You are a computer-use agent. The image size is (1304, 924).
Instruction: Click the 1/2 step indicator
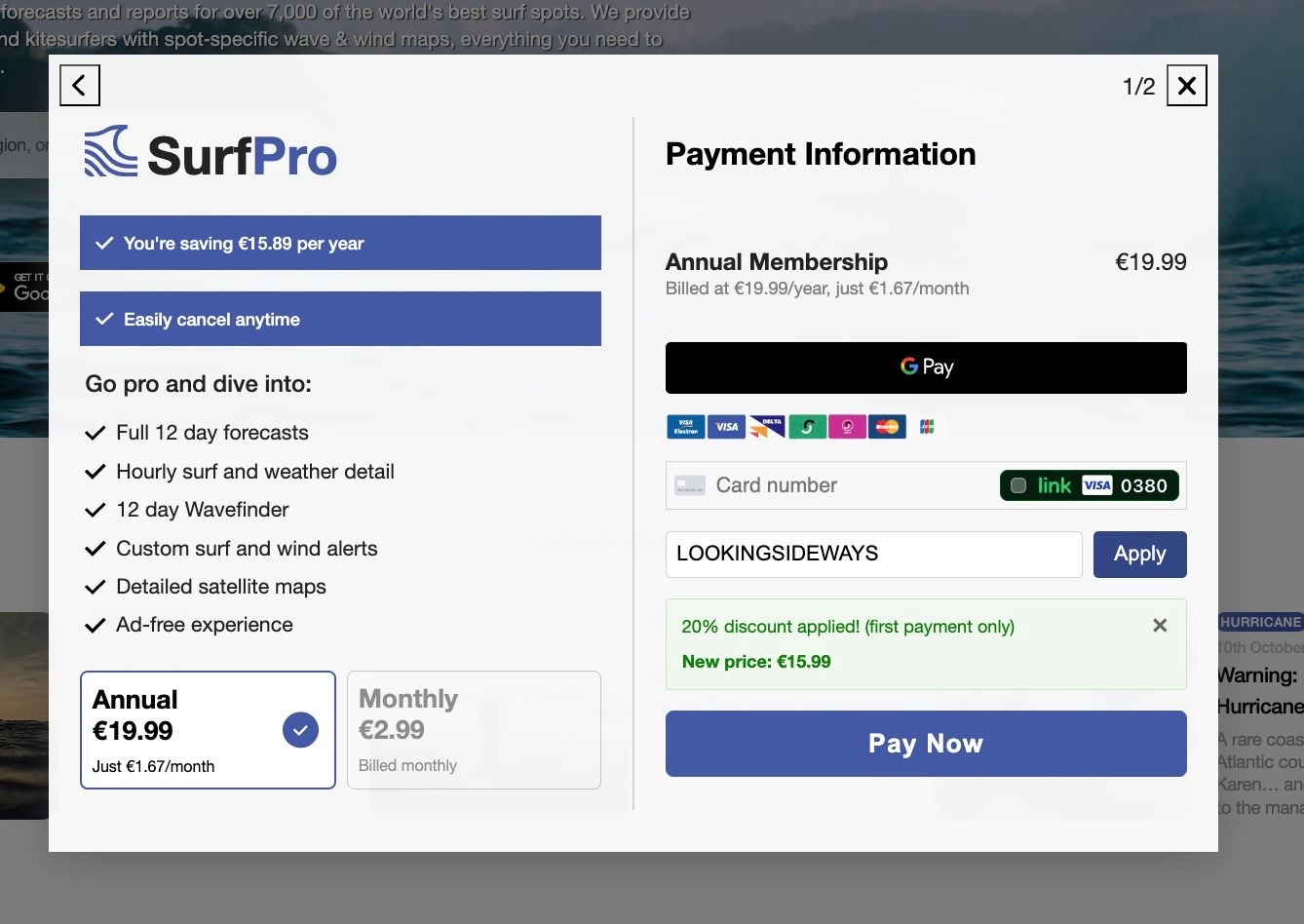click(1138, 87)
